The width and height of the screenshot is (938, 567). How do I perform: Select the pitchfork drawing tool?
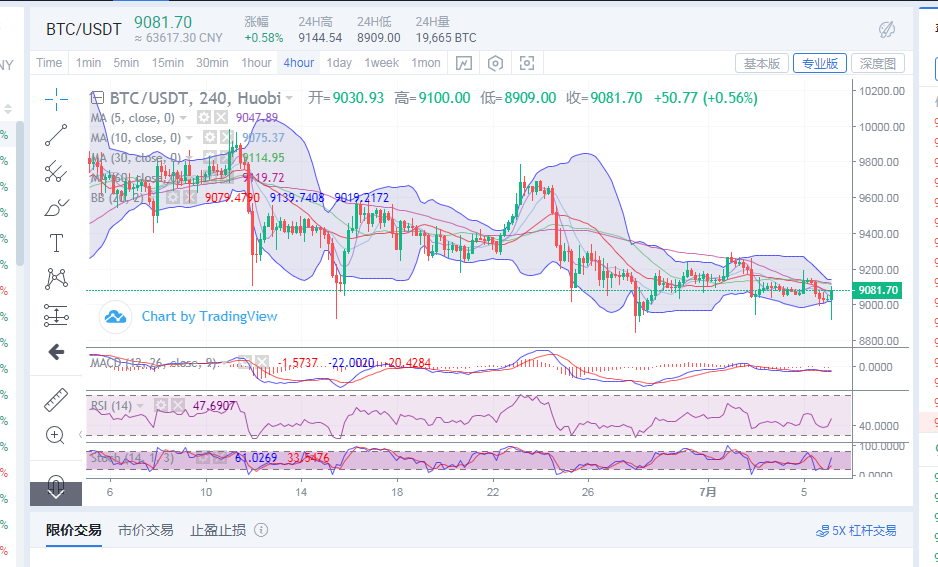(x=56, y=172)
